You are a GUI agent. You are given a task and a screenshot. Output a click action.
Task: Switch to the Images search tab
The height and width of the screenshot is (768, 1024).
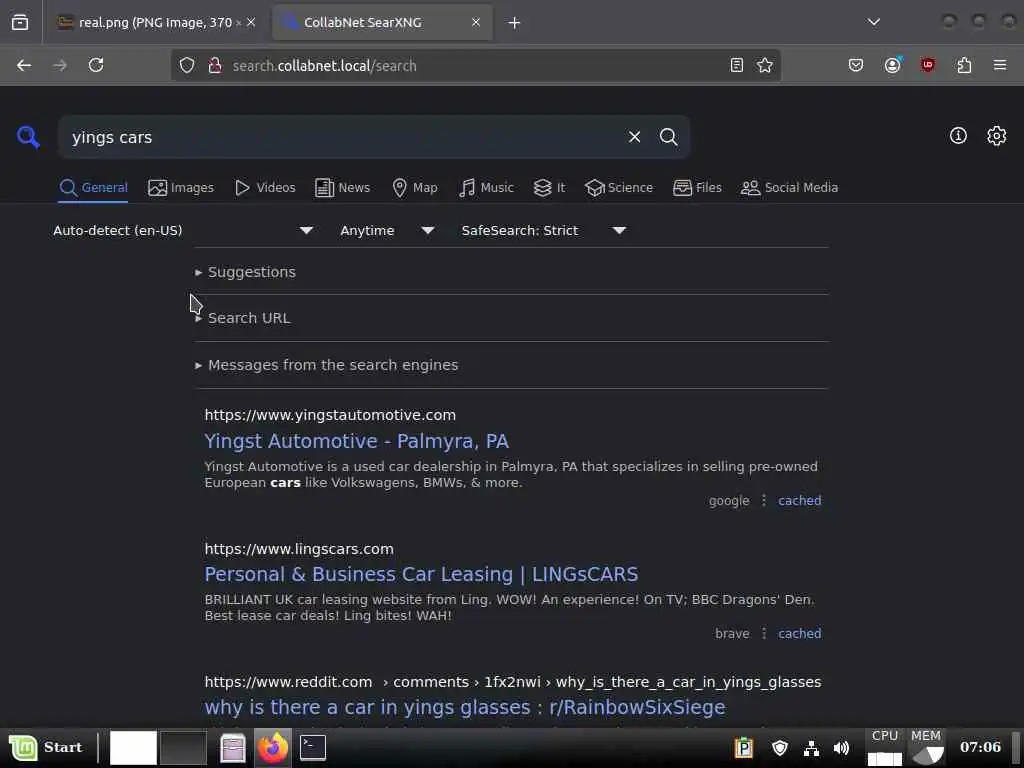[181, 187]
